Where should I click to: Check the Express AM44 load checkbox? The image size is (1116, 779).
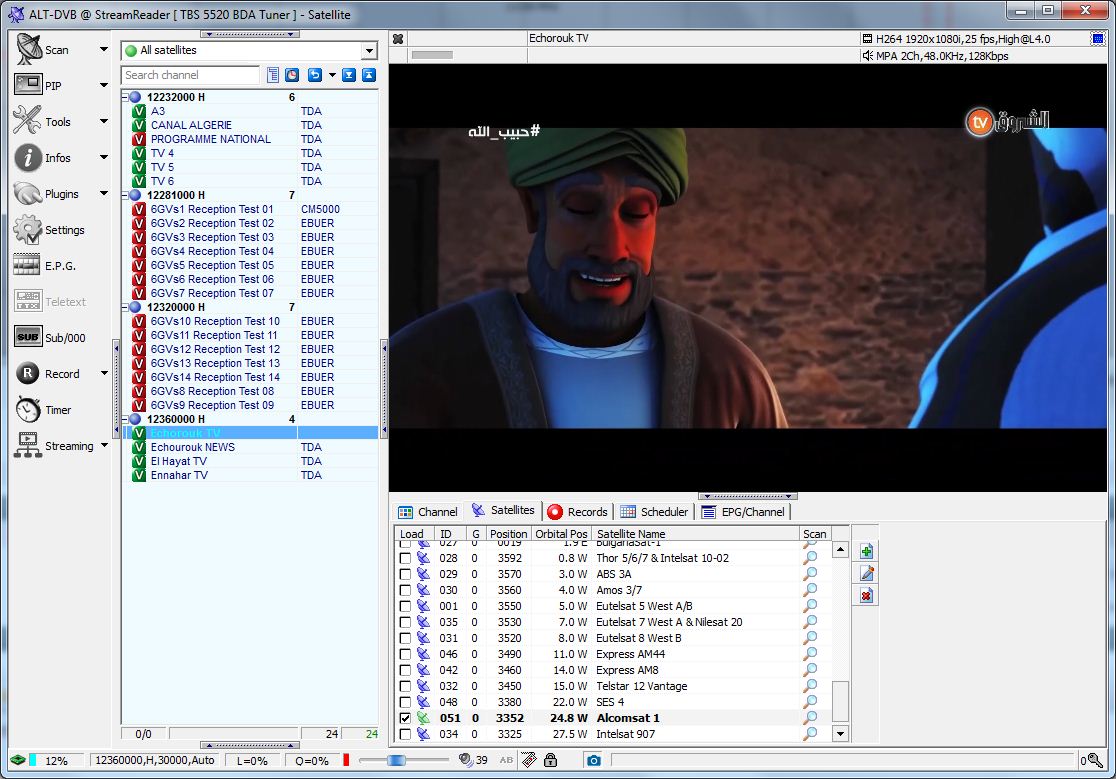[405, 654]
